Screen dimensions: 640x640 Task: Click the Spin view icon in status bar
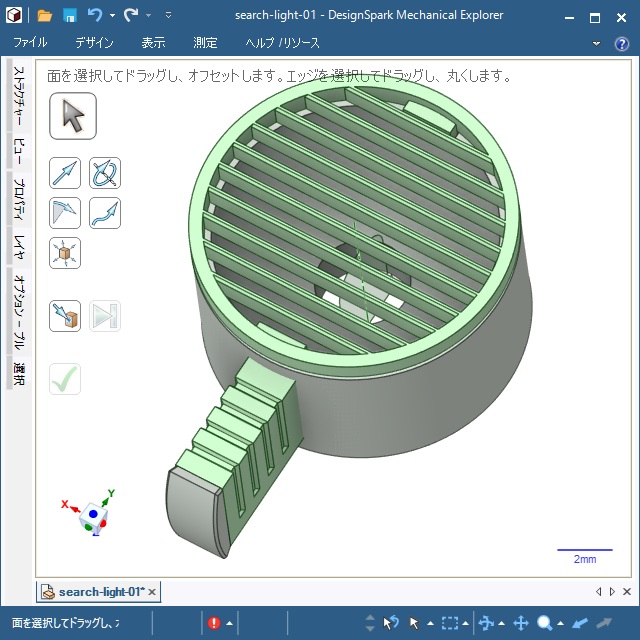point(487,623)
